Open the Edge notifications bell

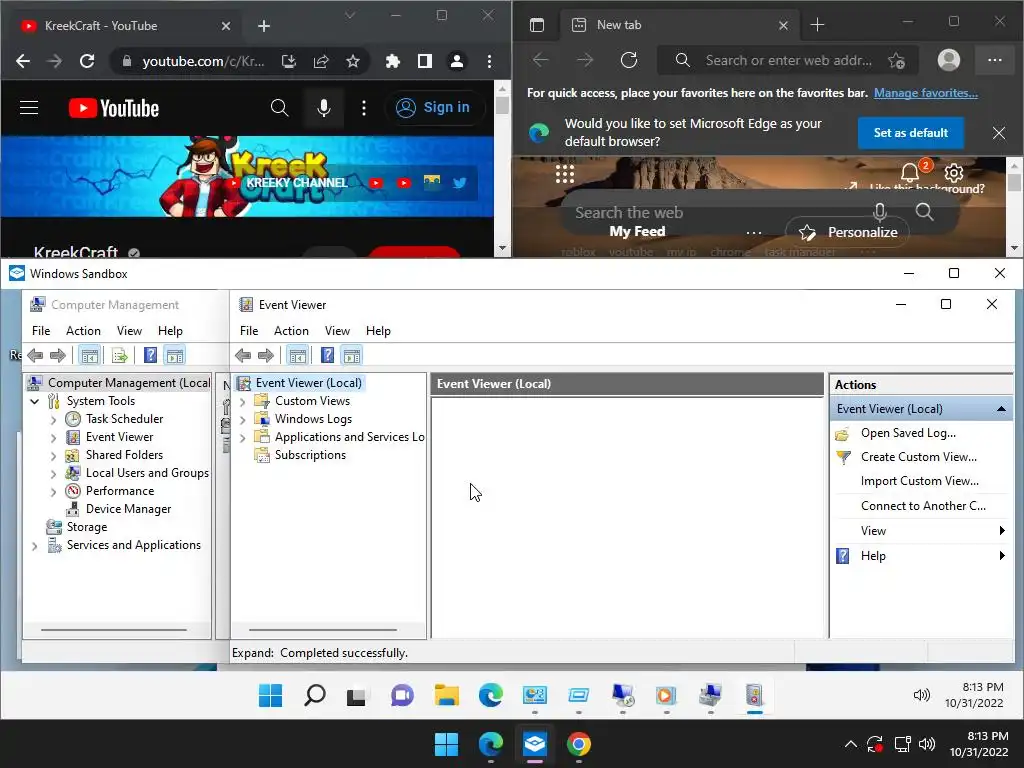910,173
